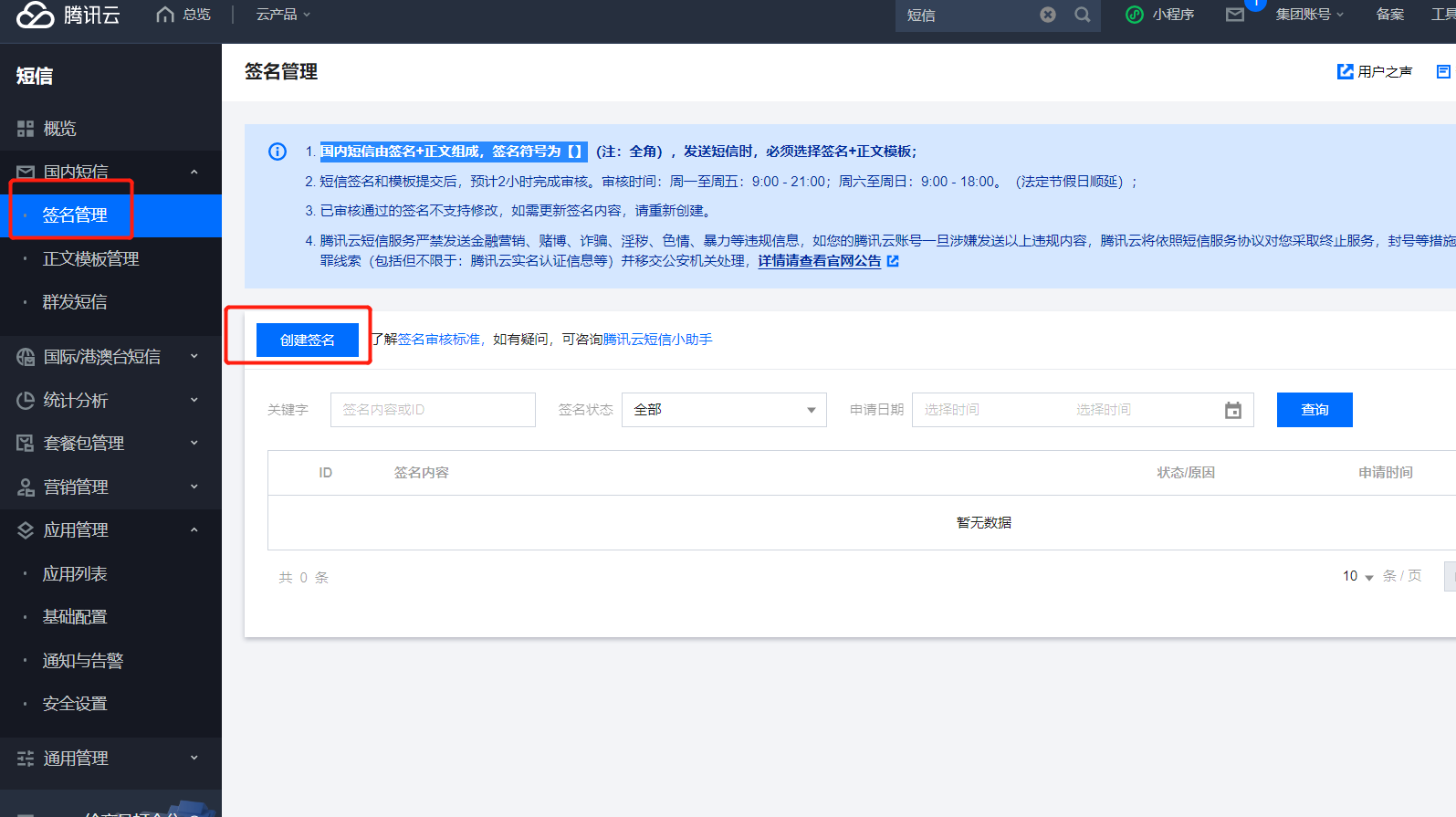The image size is (1456, 817).
Task: Select 签名管理 in the sidebar
Action: (x=110, y=215)
